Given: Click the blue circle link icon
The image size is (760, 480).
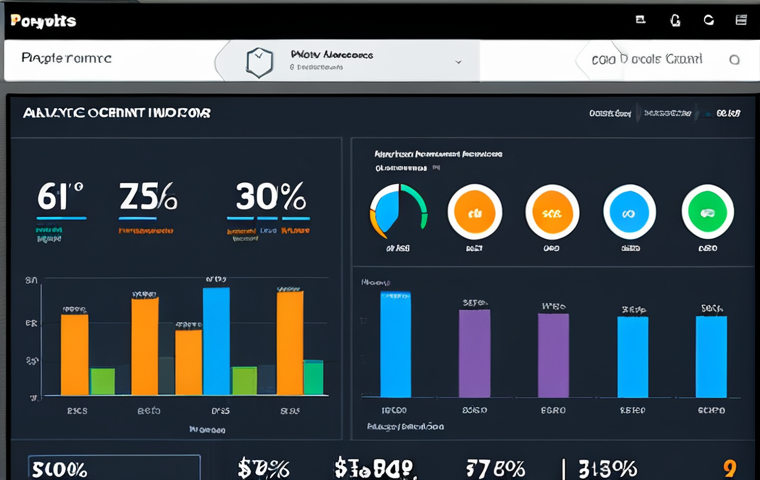Looking at the screenshot, I should 630,212.
